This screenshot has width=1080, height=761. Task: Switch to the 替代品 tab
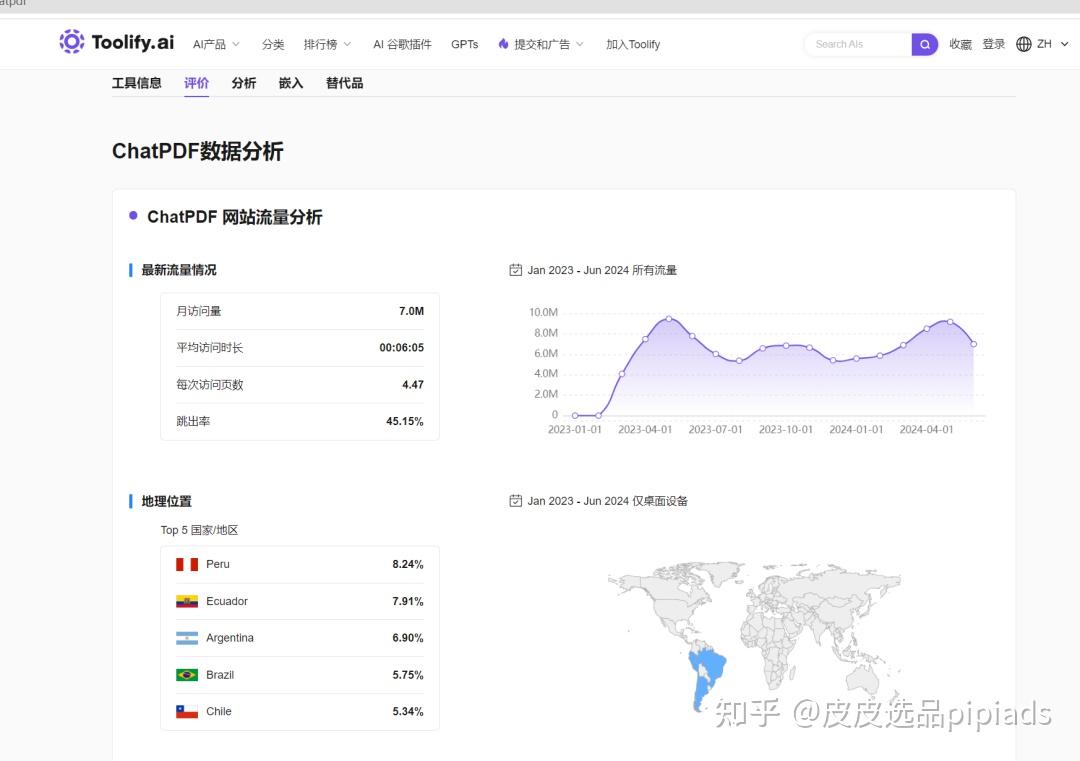pos(344,83)
